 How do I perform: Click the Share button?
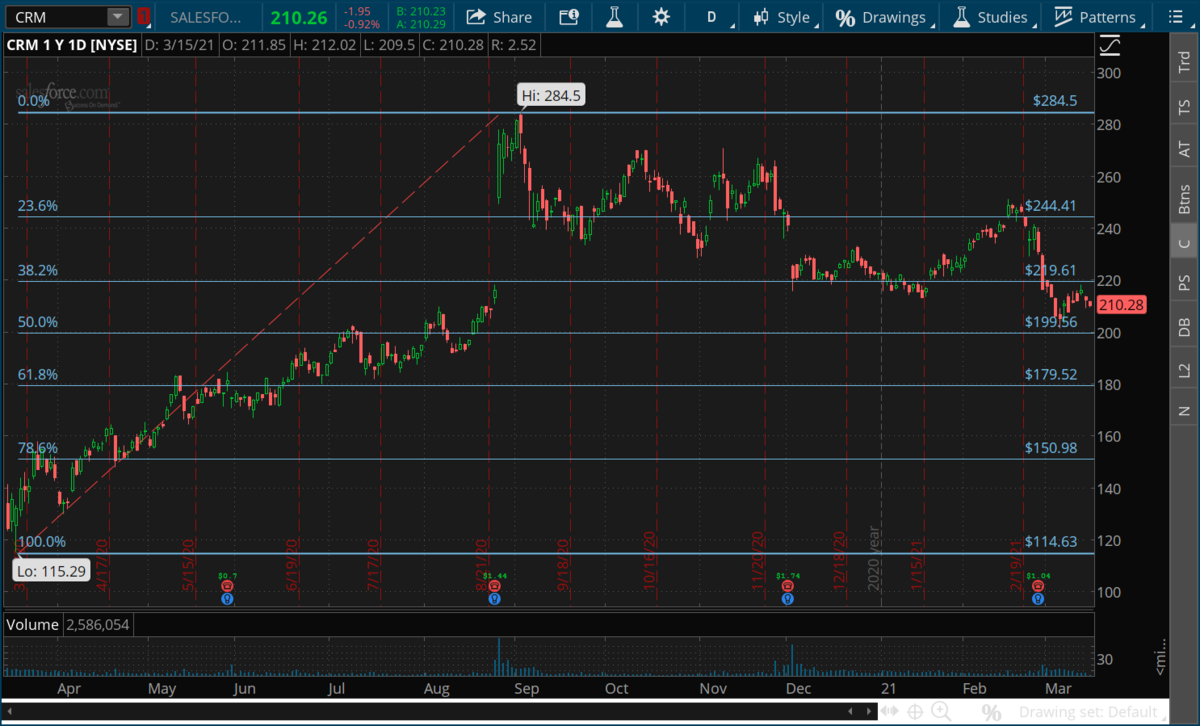click(498, 17)
